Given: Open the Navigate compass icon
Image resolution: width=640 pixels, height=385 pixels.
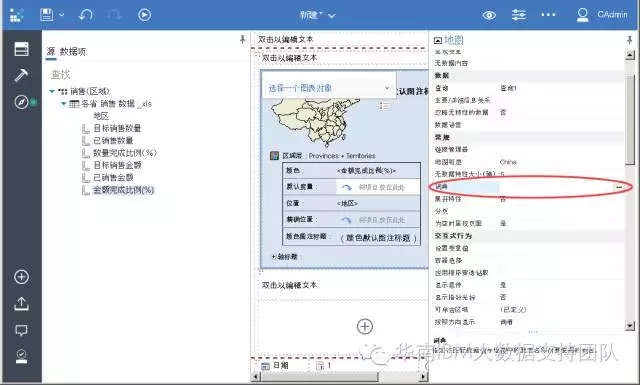Looking at the screenshot, I should (21, 102).
